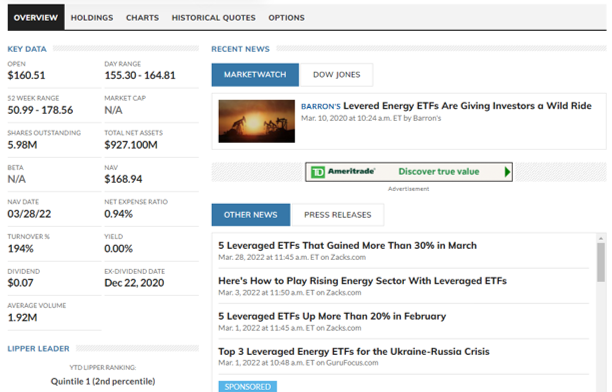Read 'Here's How to Play Rising Energy Sector' article
Viewport: 612px width, 392px height.
point(362,281)
